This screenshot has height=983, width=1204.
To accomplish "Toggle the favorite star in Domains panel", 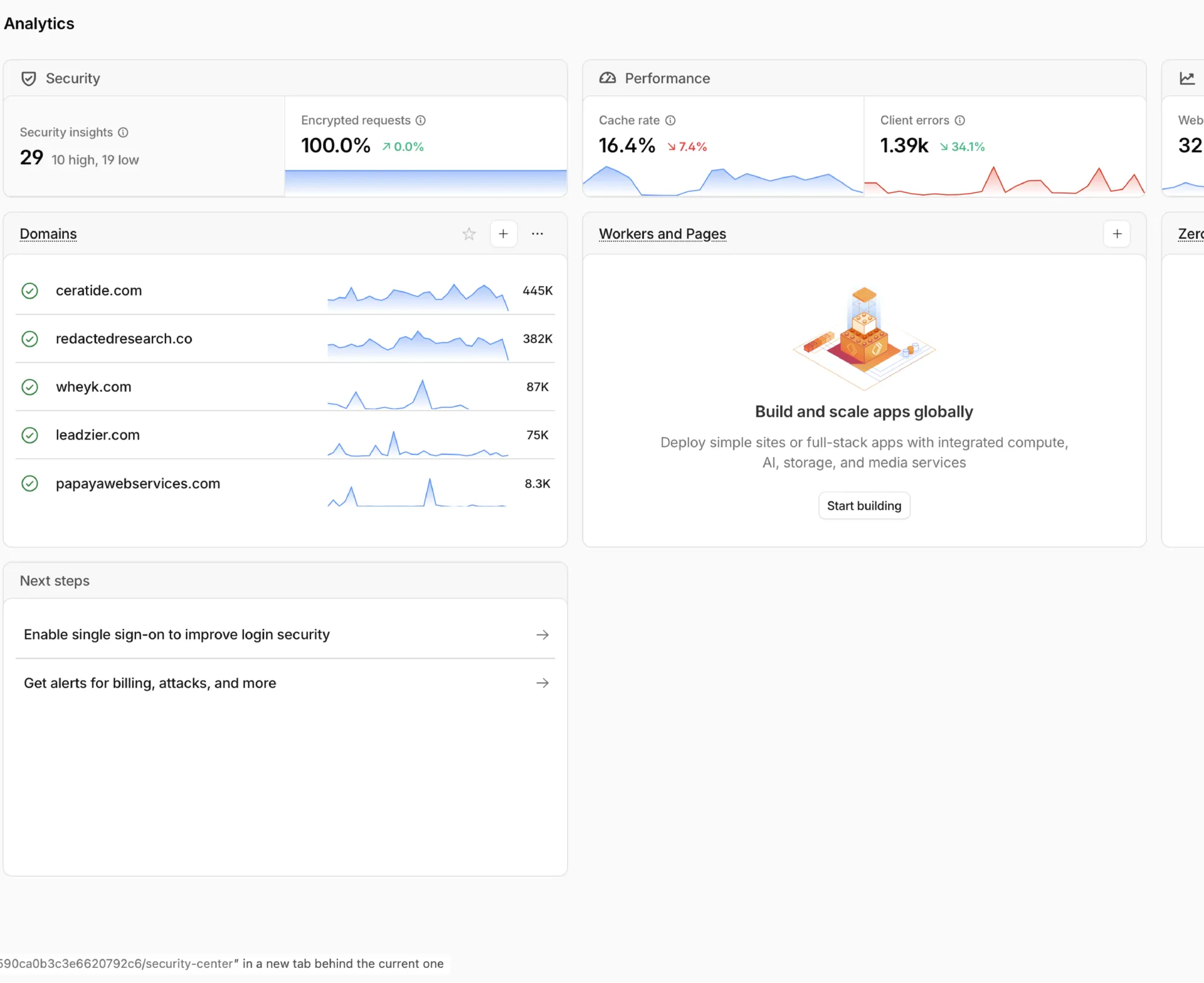I will (468, 233).
